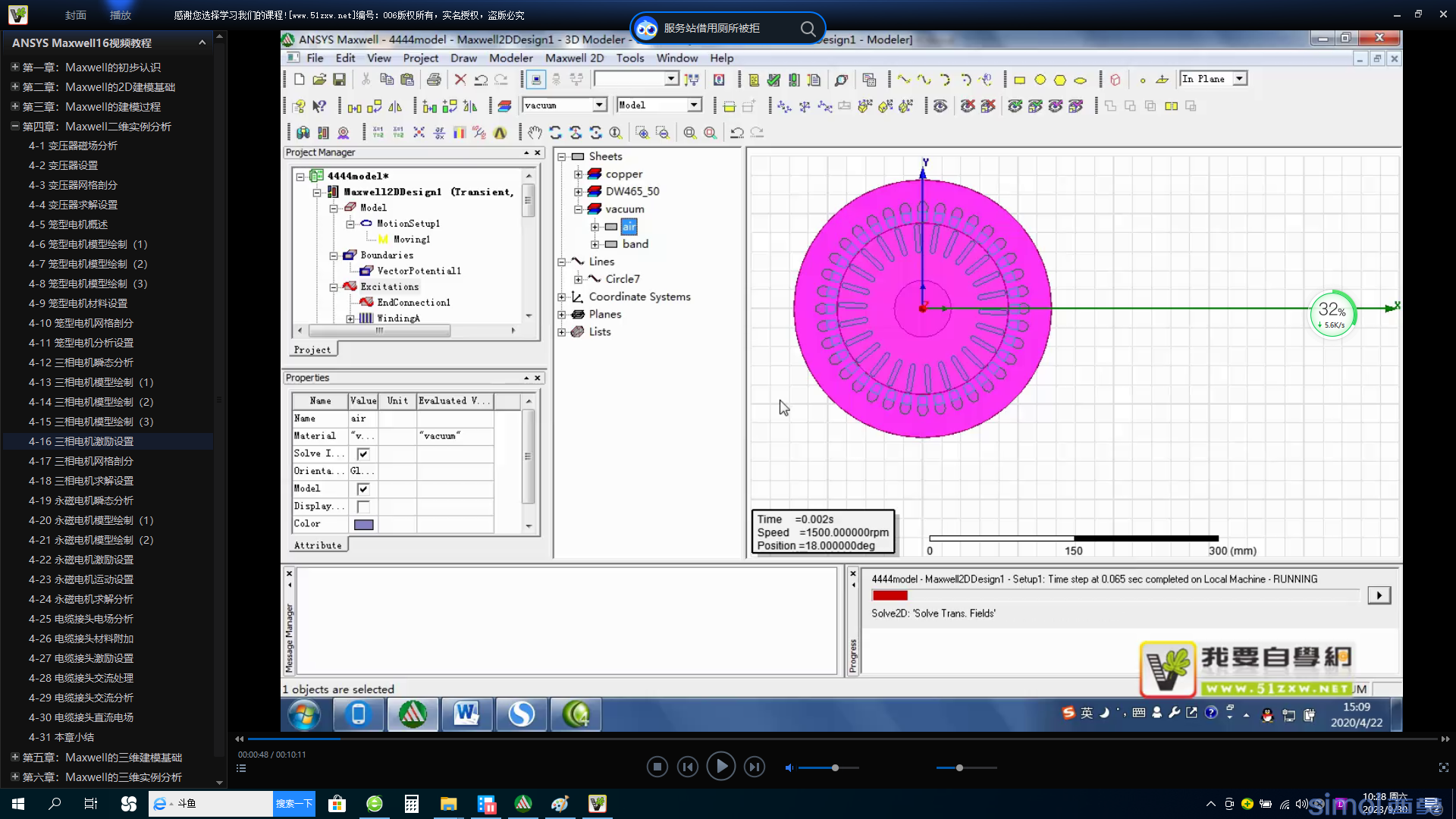1456x819 pixels.
Task: Select WindingA in Project Manager
Action: pos(398,318)
